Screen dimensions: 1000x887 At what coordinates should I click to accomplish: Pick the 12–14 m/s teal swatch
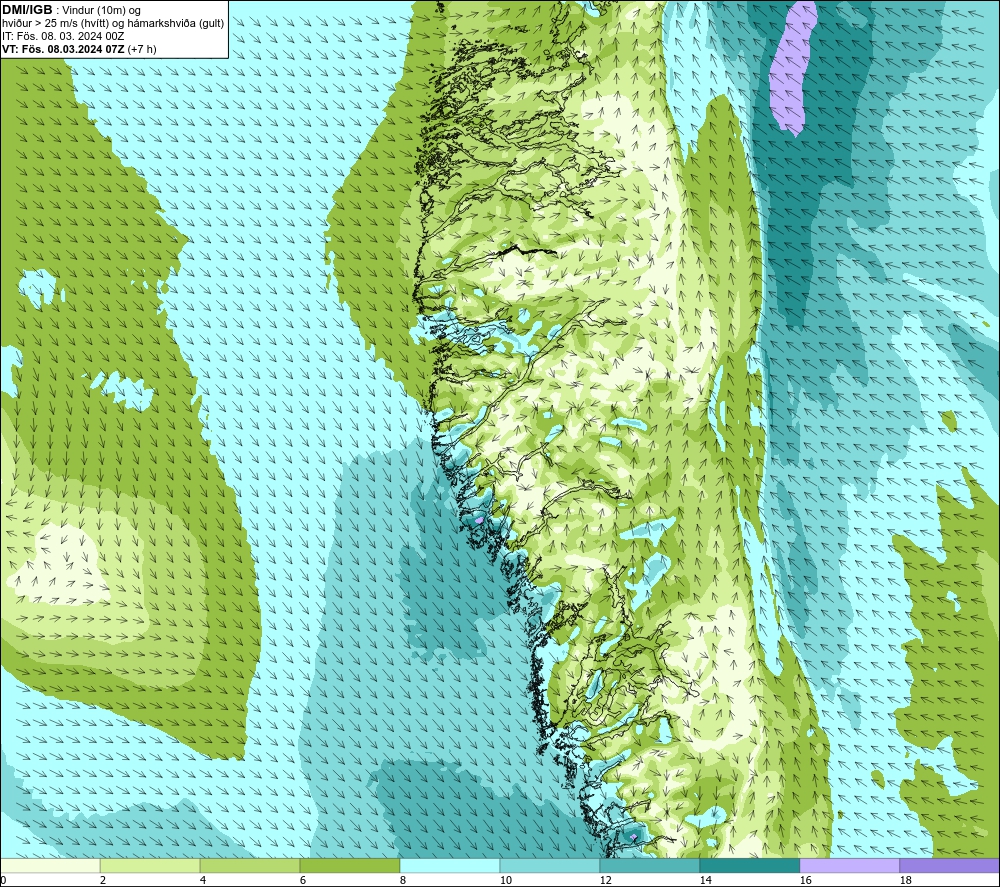point(649,865)
